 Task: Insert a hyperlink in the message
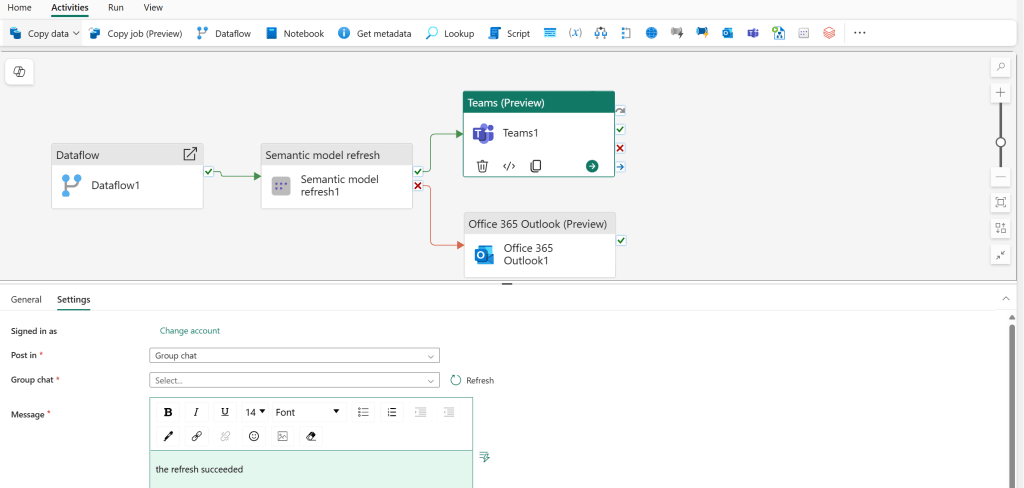(196, 436)
